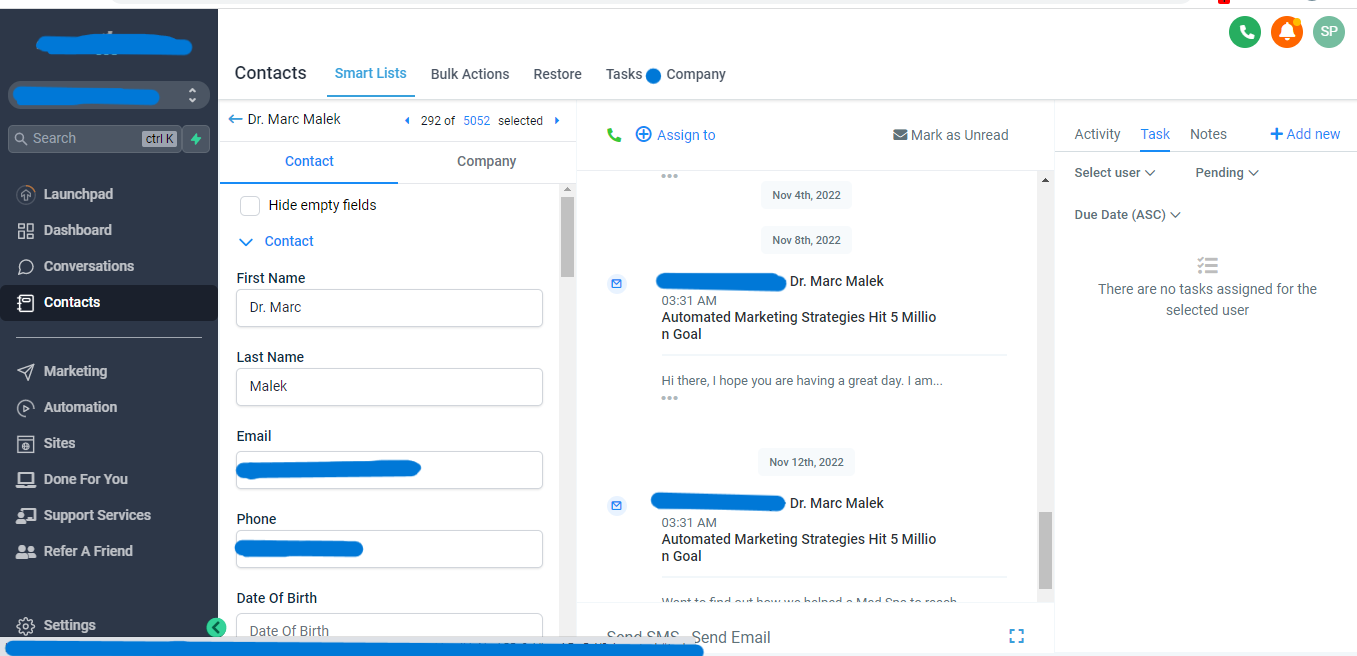The width and height of the screenshot is (1357, 656).
Task: Go to the next contact with right arrow
Action: pos(557,120)
